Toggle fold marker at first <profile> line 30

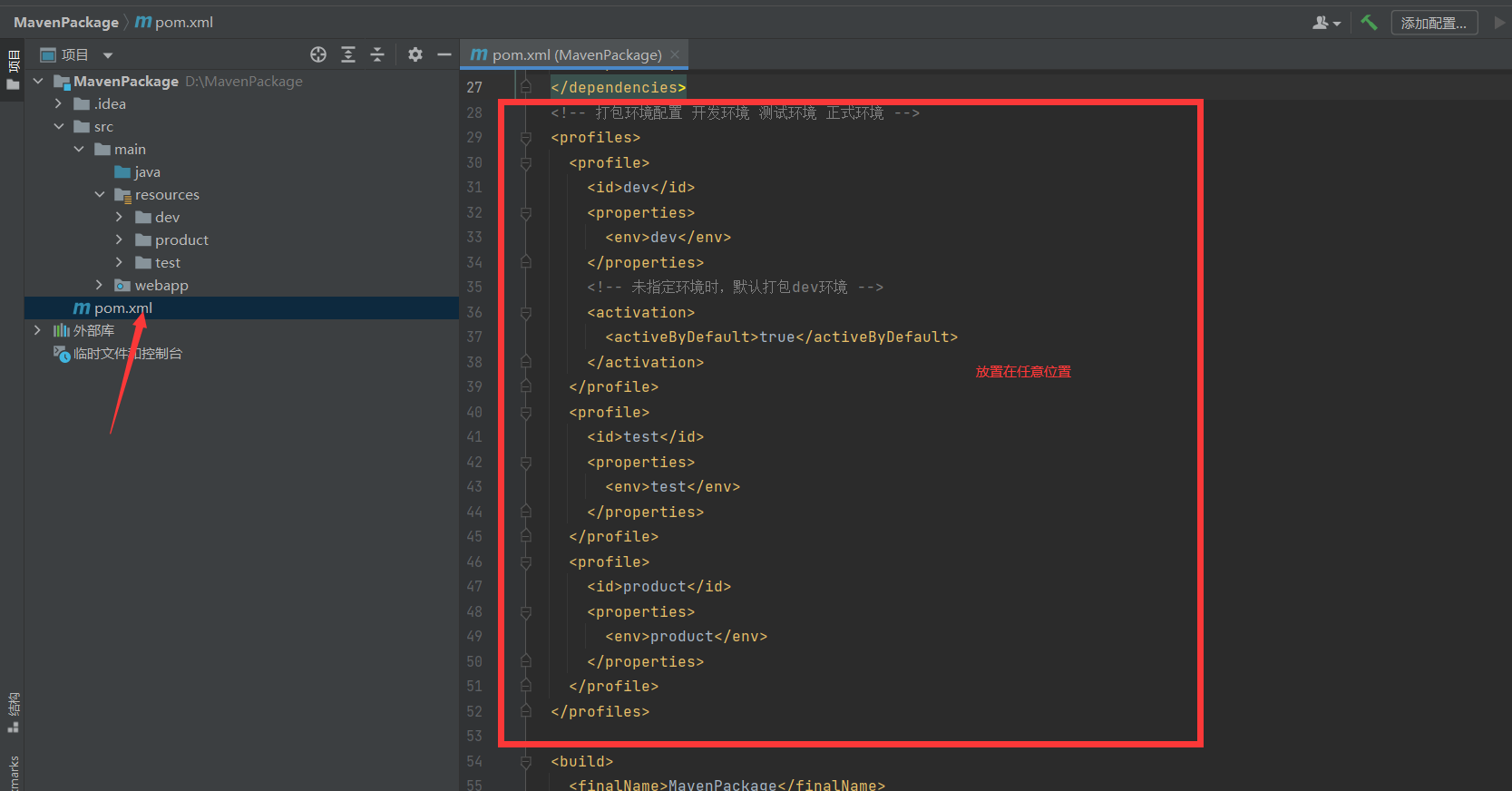point(525,163)
